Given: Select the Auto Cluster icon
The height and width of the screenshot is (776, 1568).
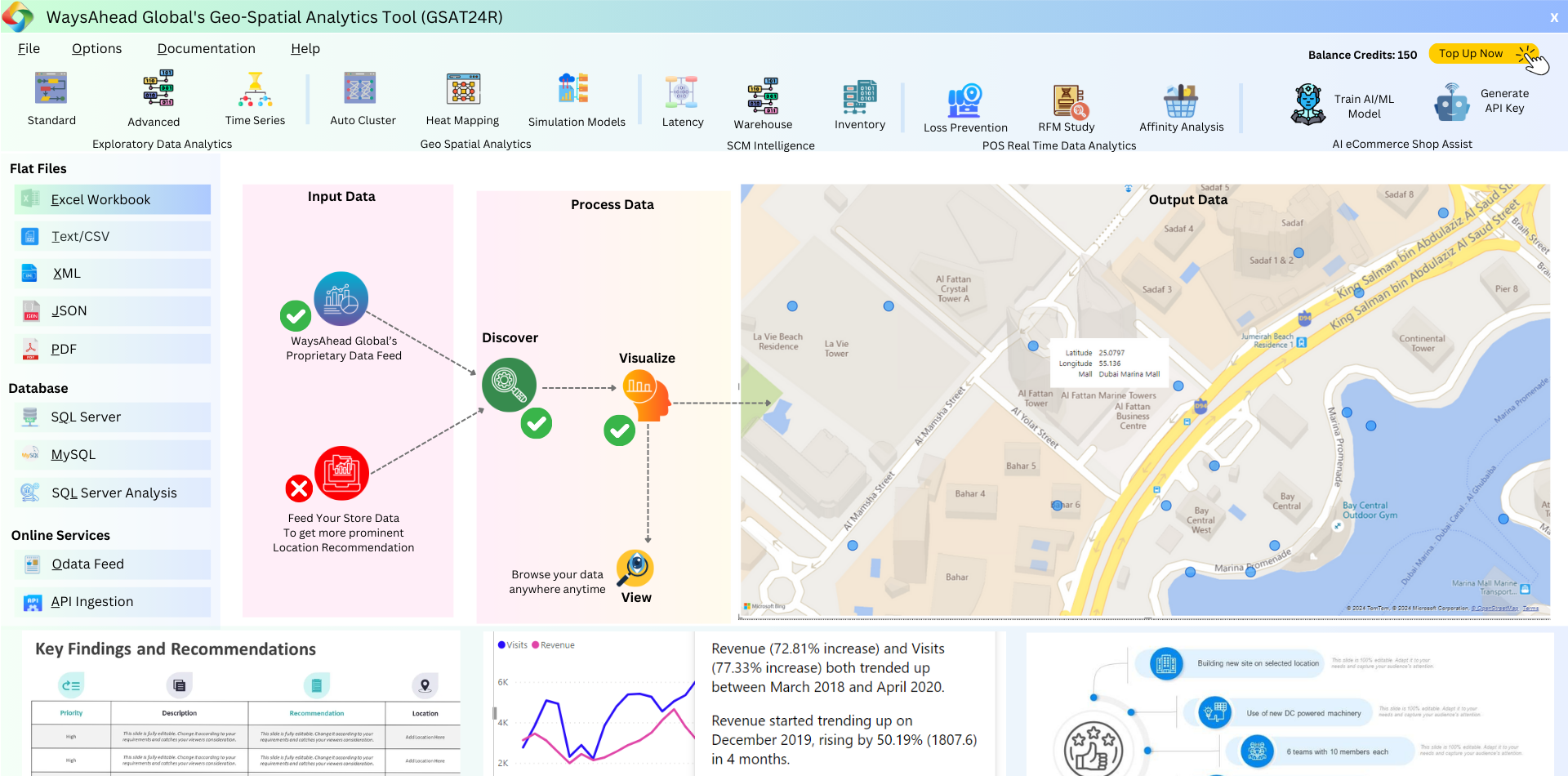Looking at the screenshot, I should click(360, 88).
